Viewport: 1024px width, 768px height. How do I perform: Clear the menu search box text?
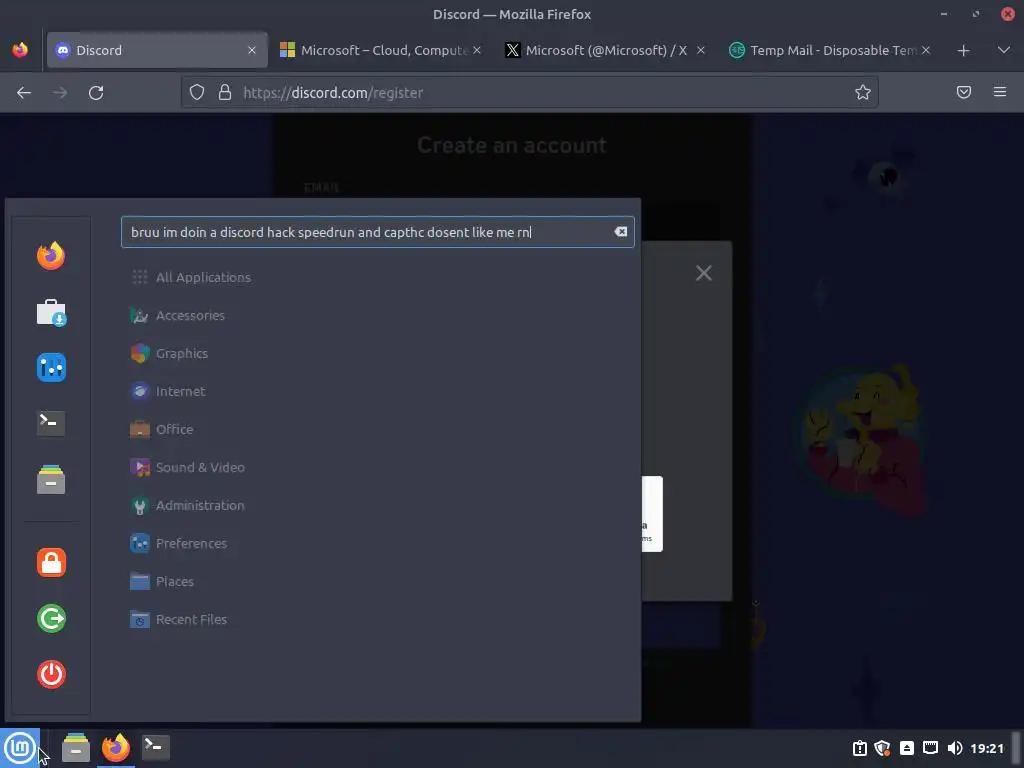tap(620, 232)
